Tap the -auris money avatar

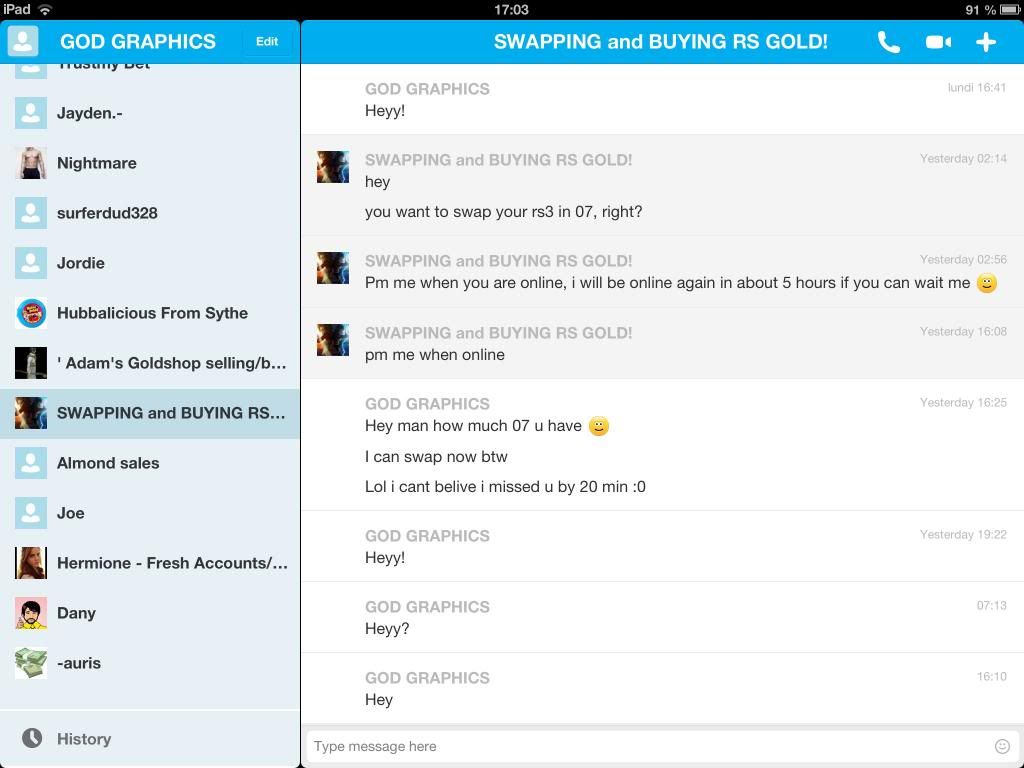31,663
